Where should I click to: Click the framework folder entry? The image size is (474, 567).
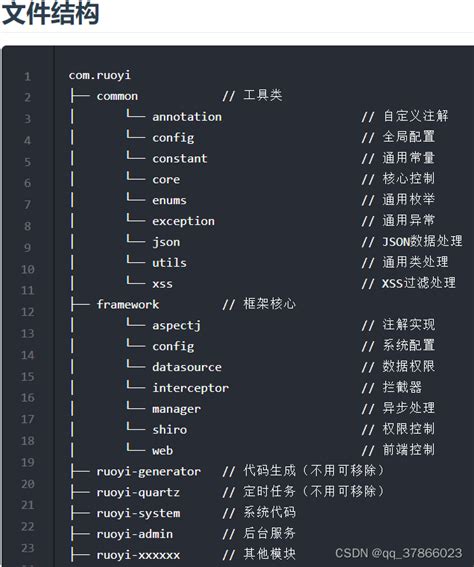pyautogui.click(x=128, y=304)
